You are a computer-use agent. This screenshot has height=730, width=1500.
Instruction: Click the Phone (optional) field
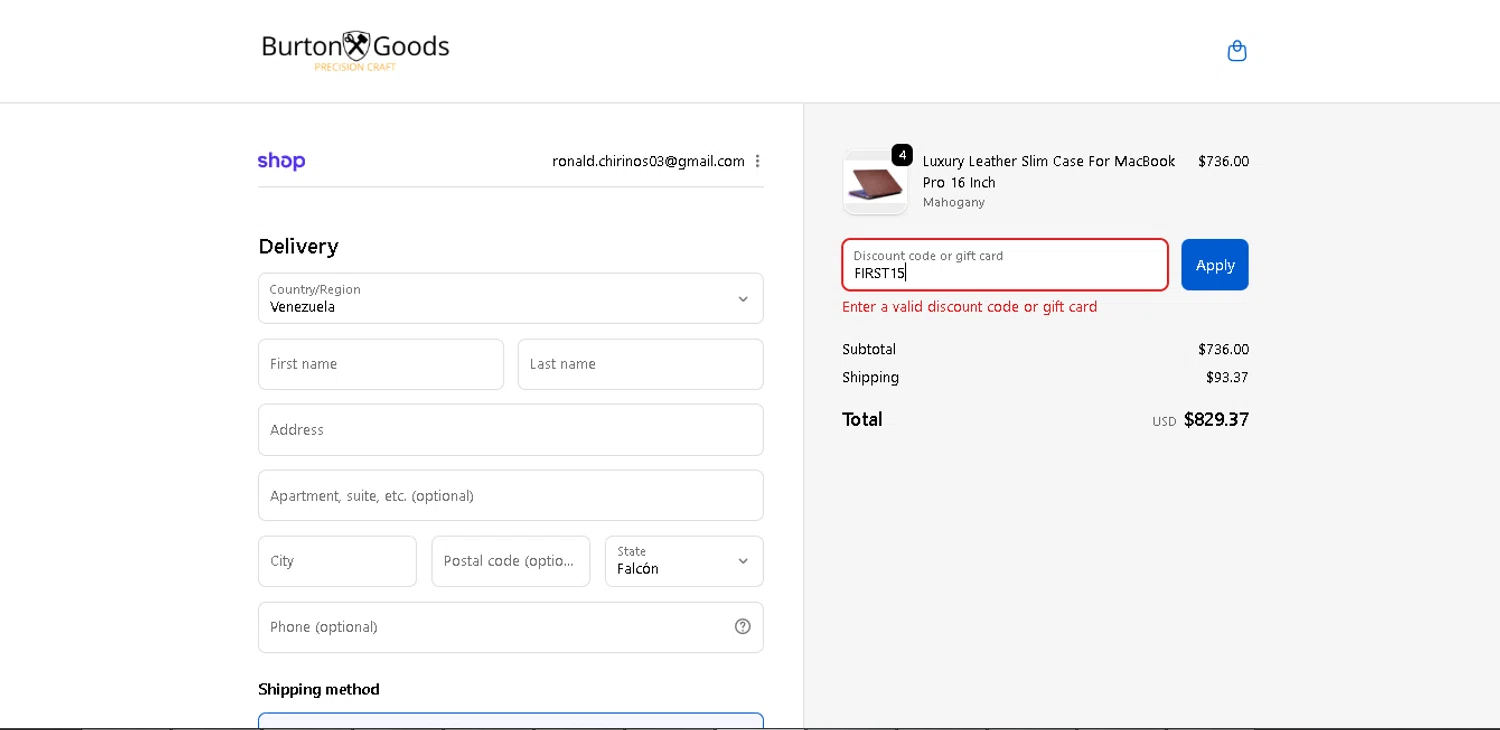point(511,627)
